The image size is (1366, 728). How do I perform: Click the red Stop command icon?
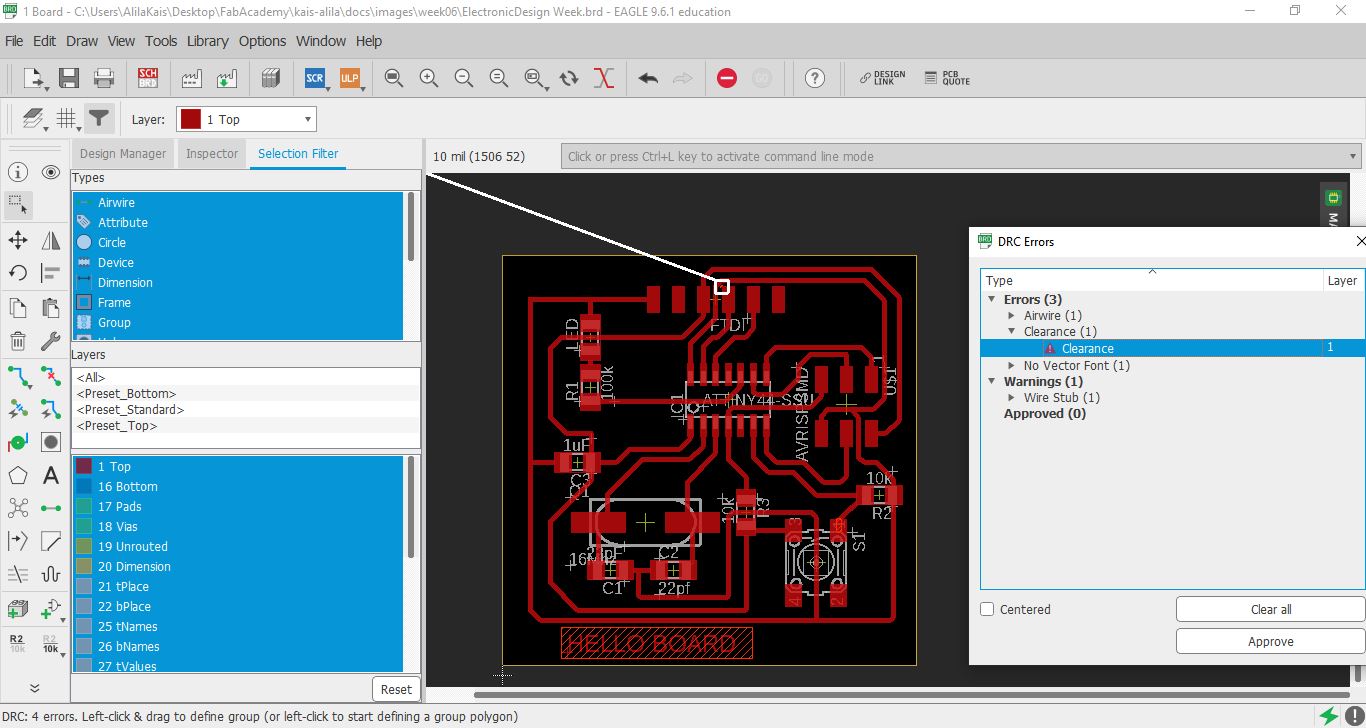(727, 78)
